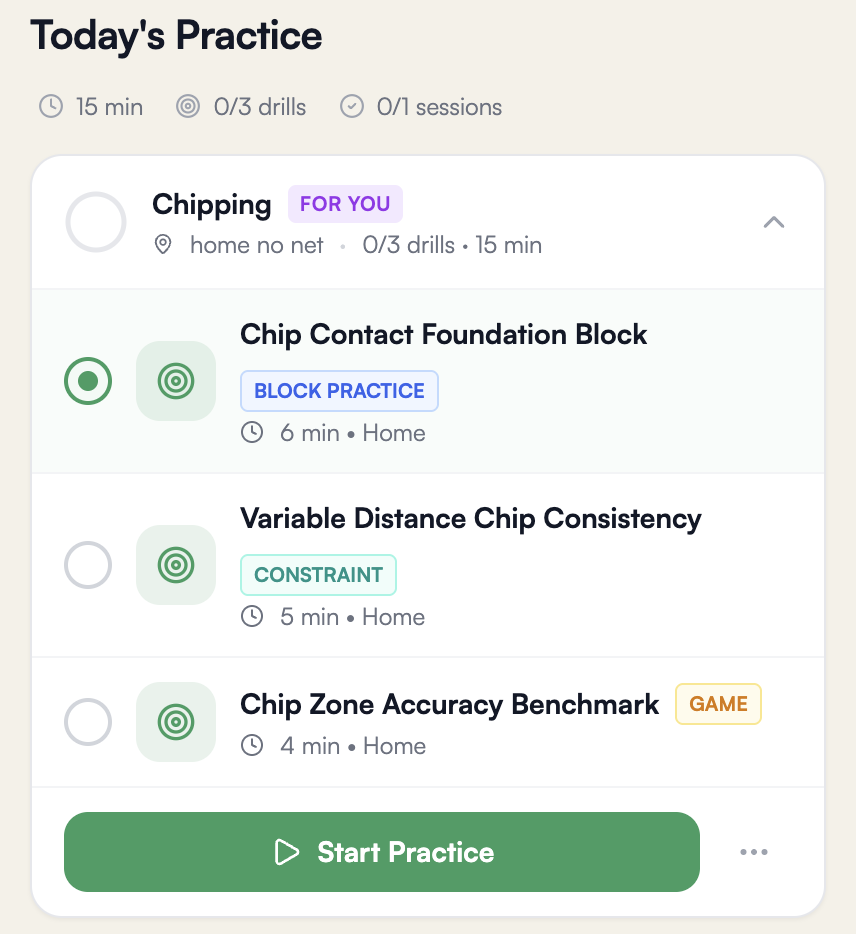The width and height of the screenshot is (856, 934).
Task: Click the GAME tag
Action: (x=718, y=704)
